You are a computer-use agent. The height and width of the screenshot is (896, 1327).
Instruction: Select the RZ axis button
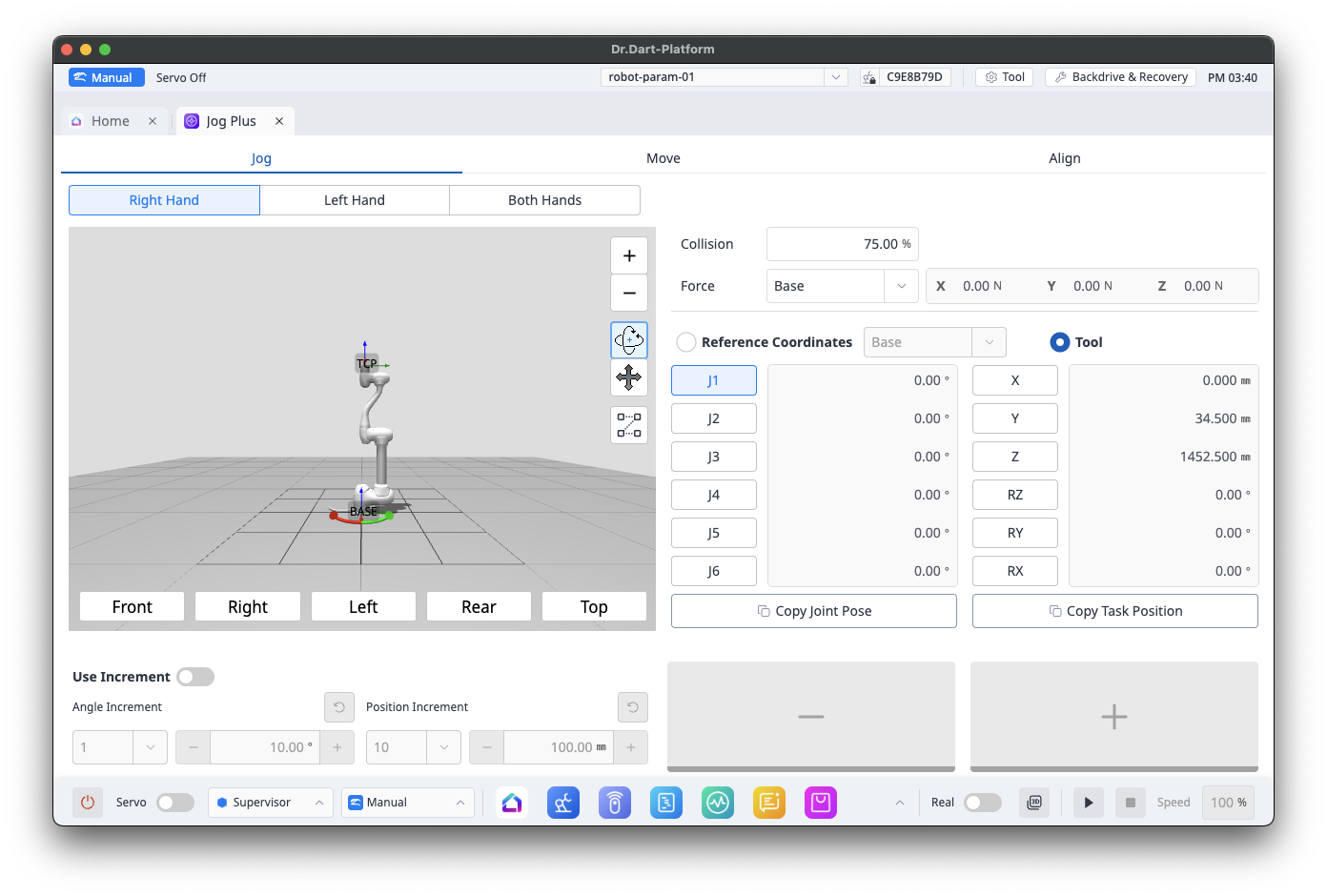point(1015,495)
